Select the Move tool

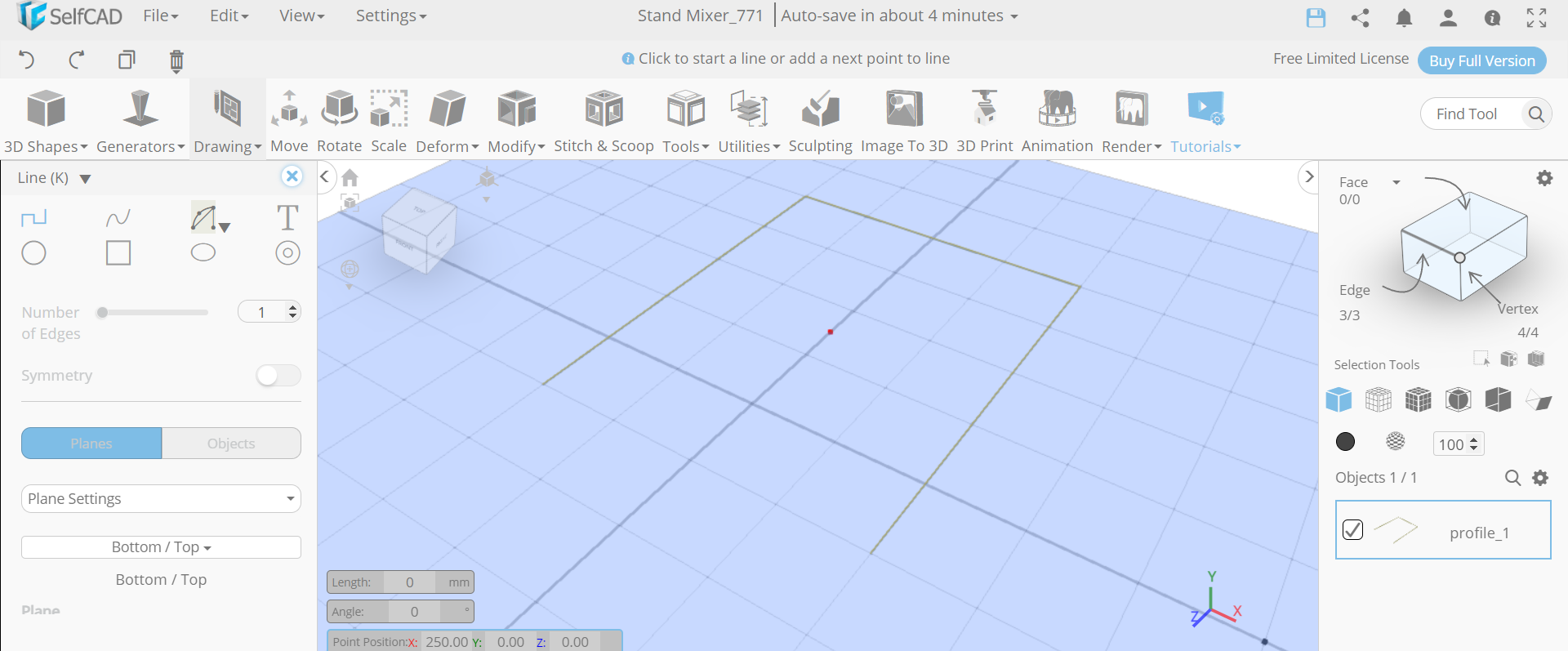click(x=289, y=121)
